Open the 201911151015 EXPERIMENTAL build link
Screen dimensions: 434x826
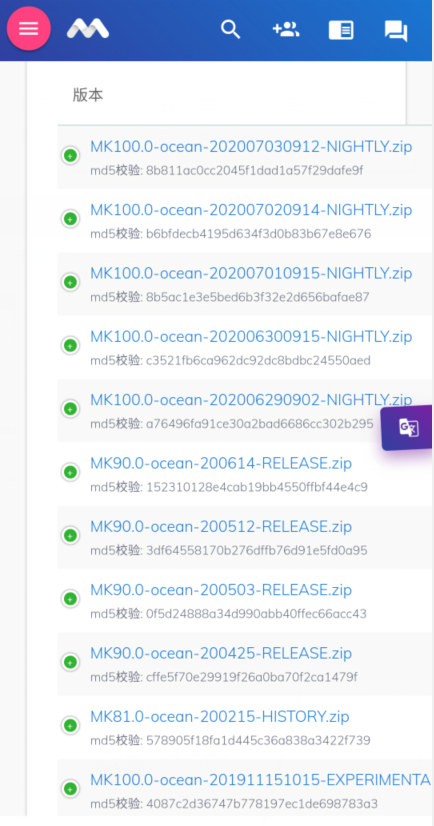pyautogui.click(x=261, y=780)
